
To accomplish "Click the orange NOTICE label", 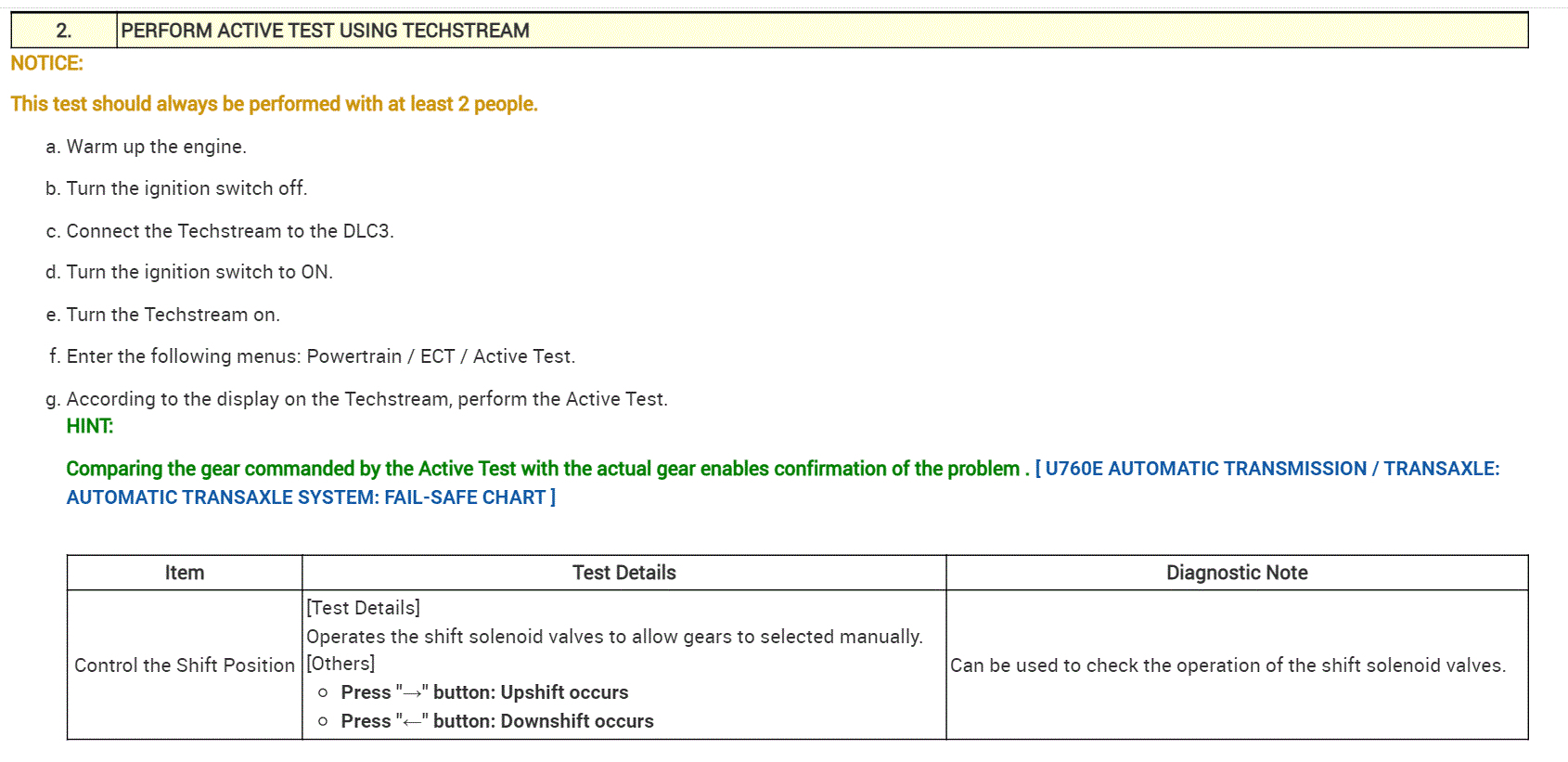I will click(46, 63).
